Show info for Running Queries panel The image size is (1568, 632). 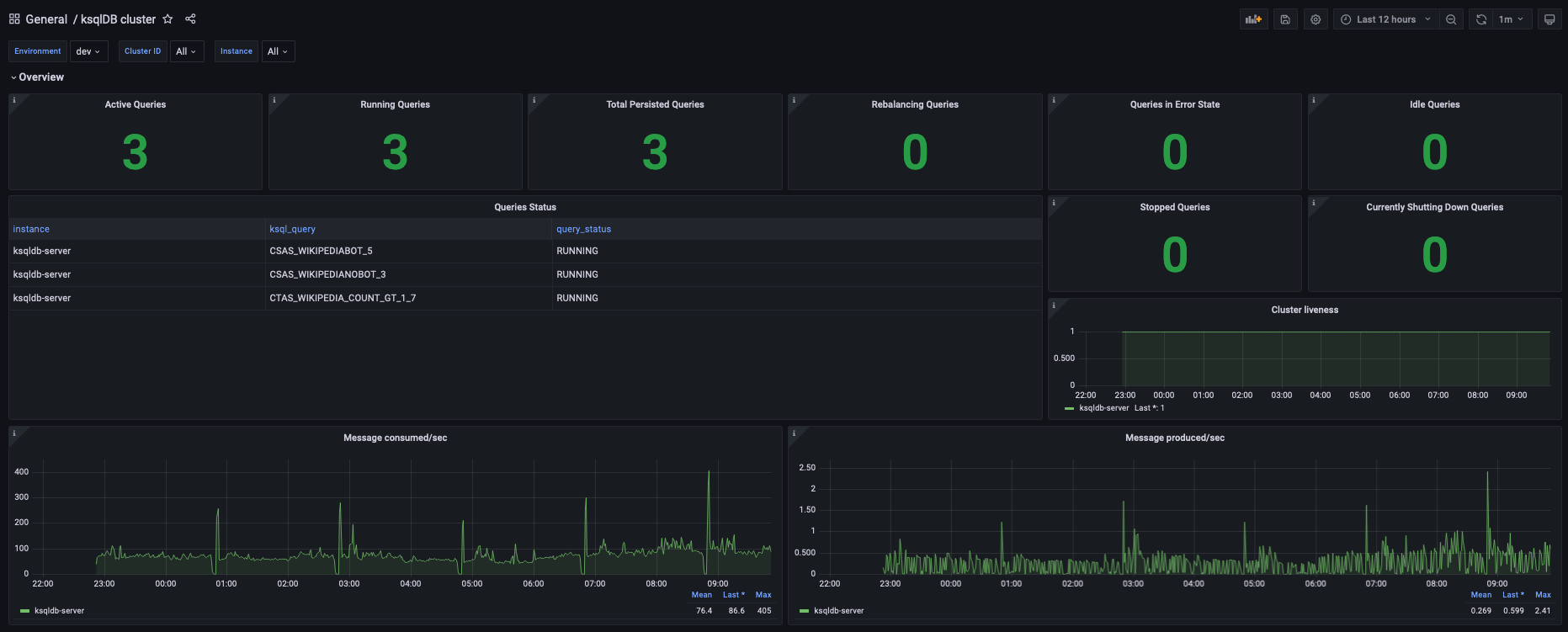[x=274, y=100]
